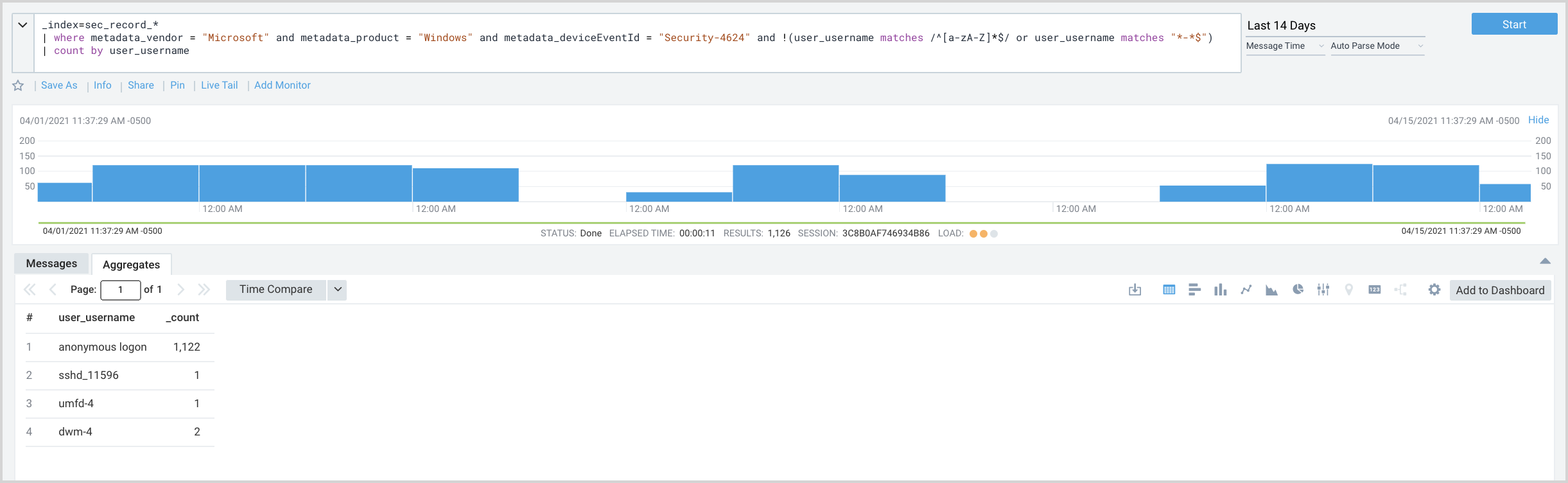The image size is (1568, 483).
Task: Select the single value 123 icon
Action: pyautogui.click(x=1374, y=290)
